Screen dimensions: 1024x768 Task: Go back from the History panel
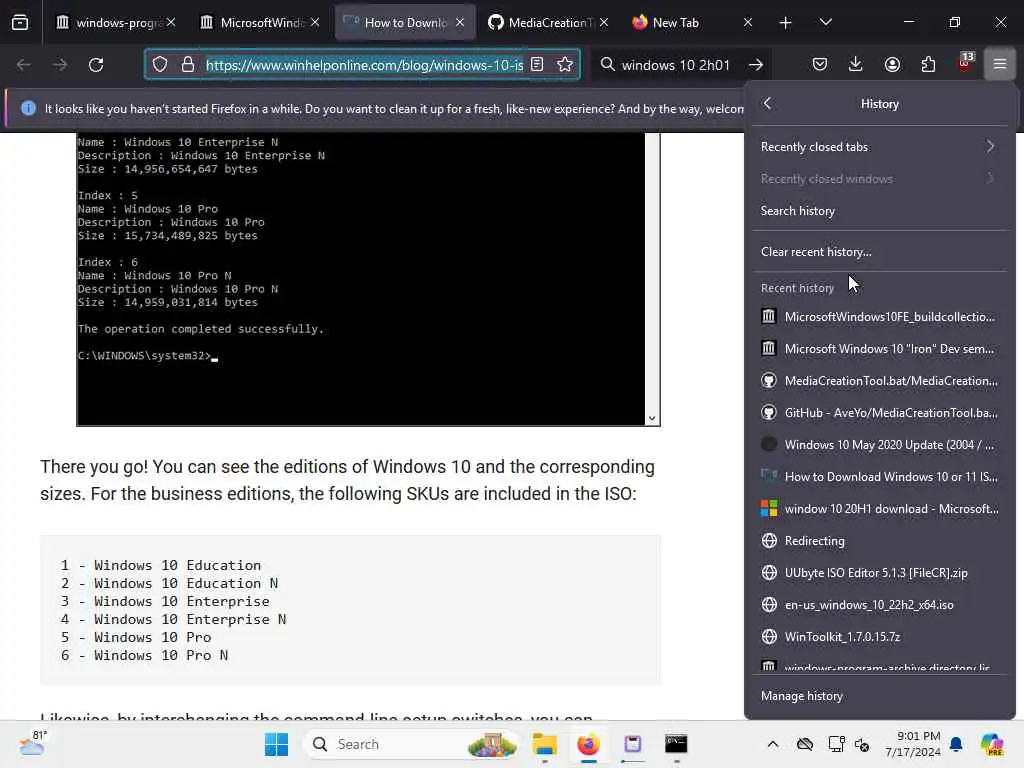(x=768, y=103)
